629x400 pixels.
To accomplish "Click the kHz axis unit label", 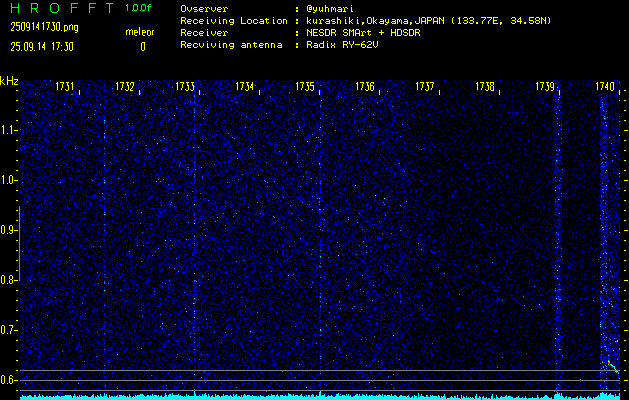I will [9, 81].
